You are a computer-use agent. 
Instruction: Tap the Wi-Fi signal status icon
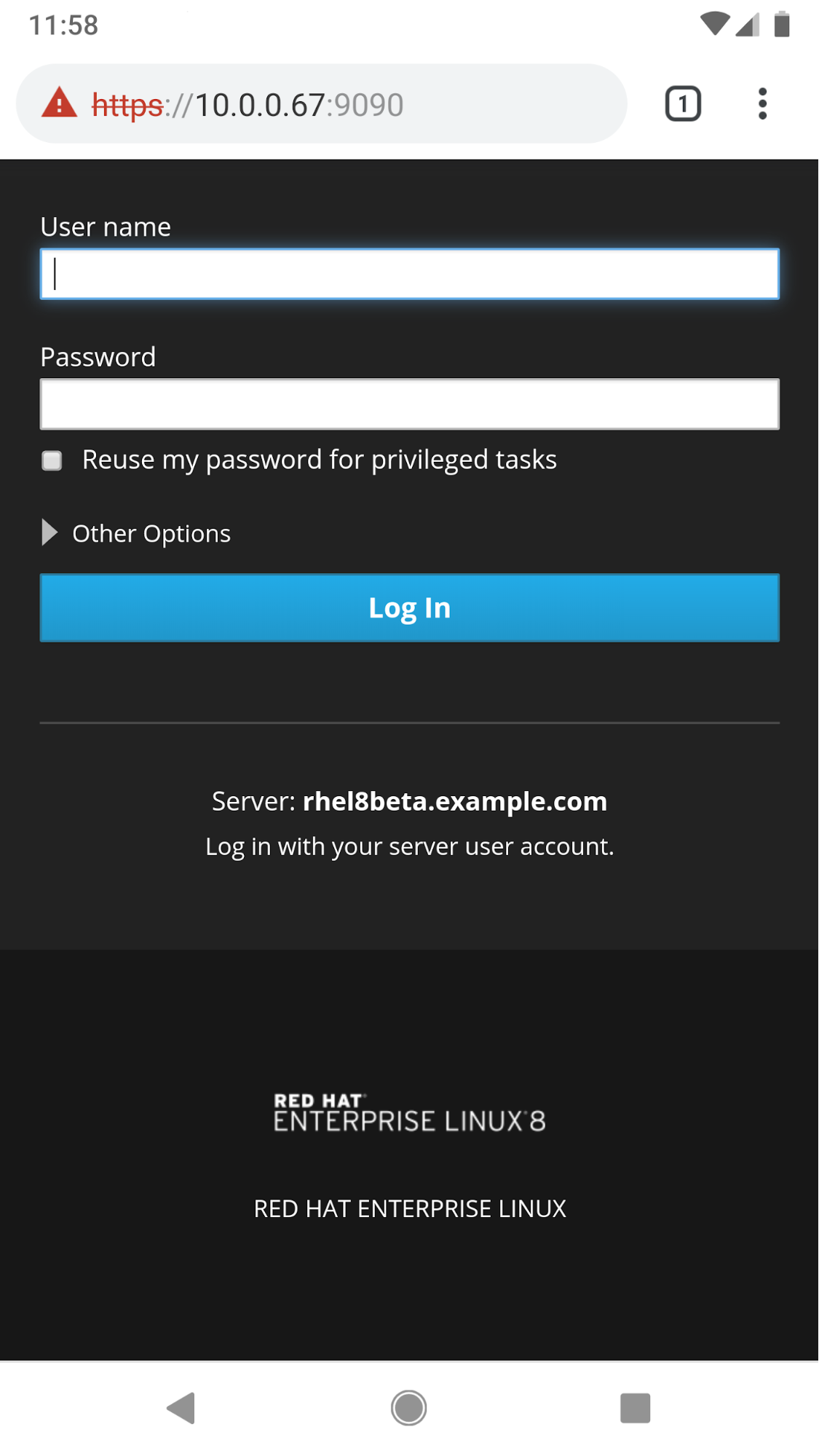714,24
